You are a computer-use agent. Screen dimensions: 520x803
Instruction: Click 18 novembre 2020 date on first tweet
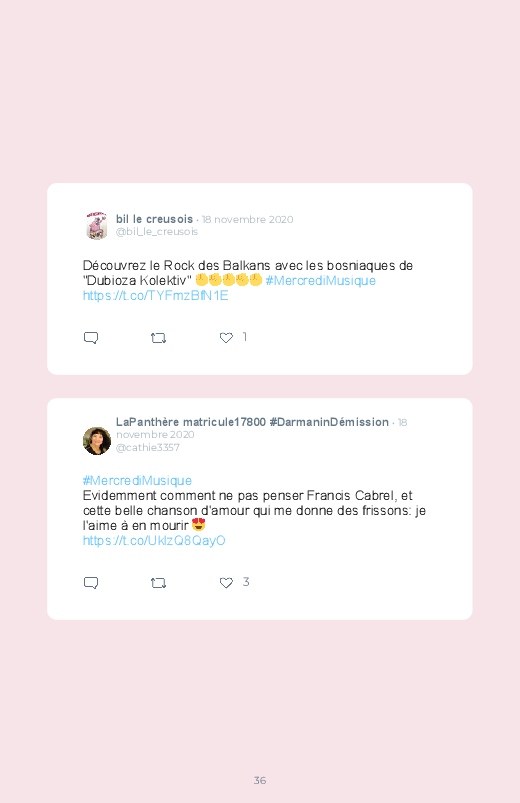pyautogui.click(x=247, y=219)
